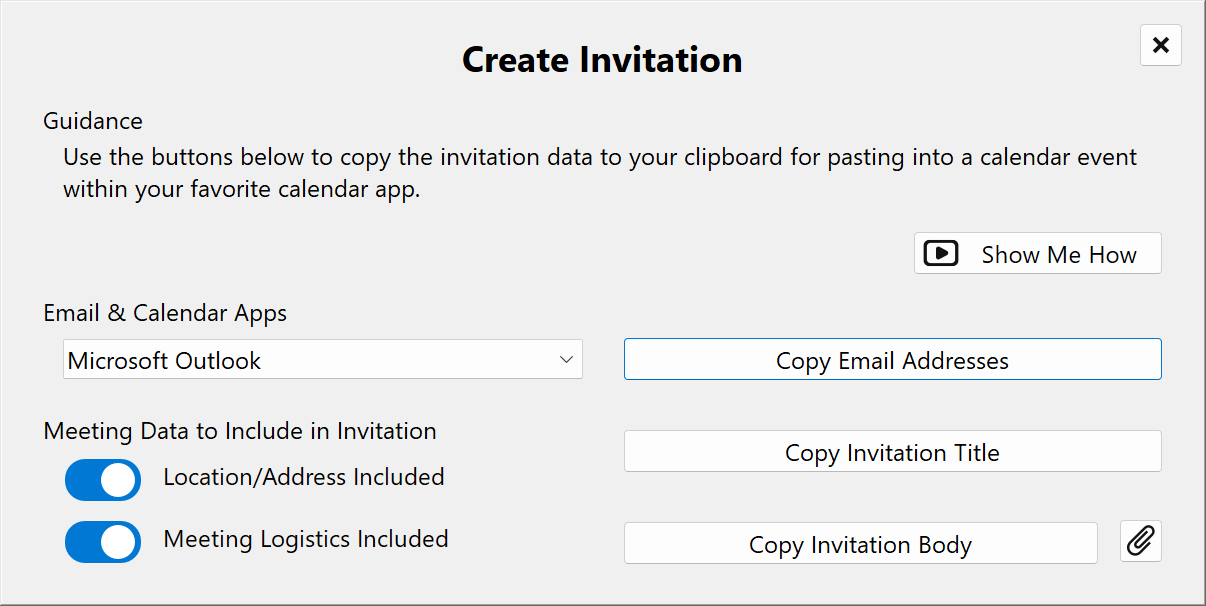This screenshot has width=1206, height=606.
Task: Click the Create Invitation title text
Action: (601, 60)
